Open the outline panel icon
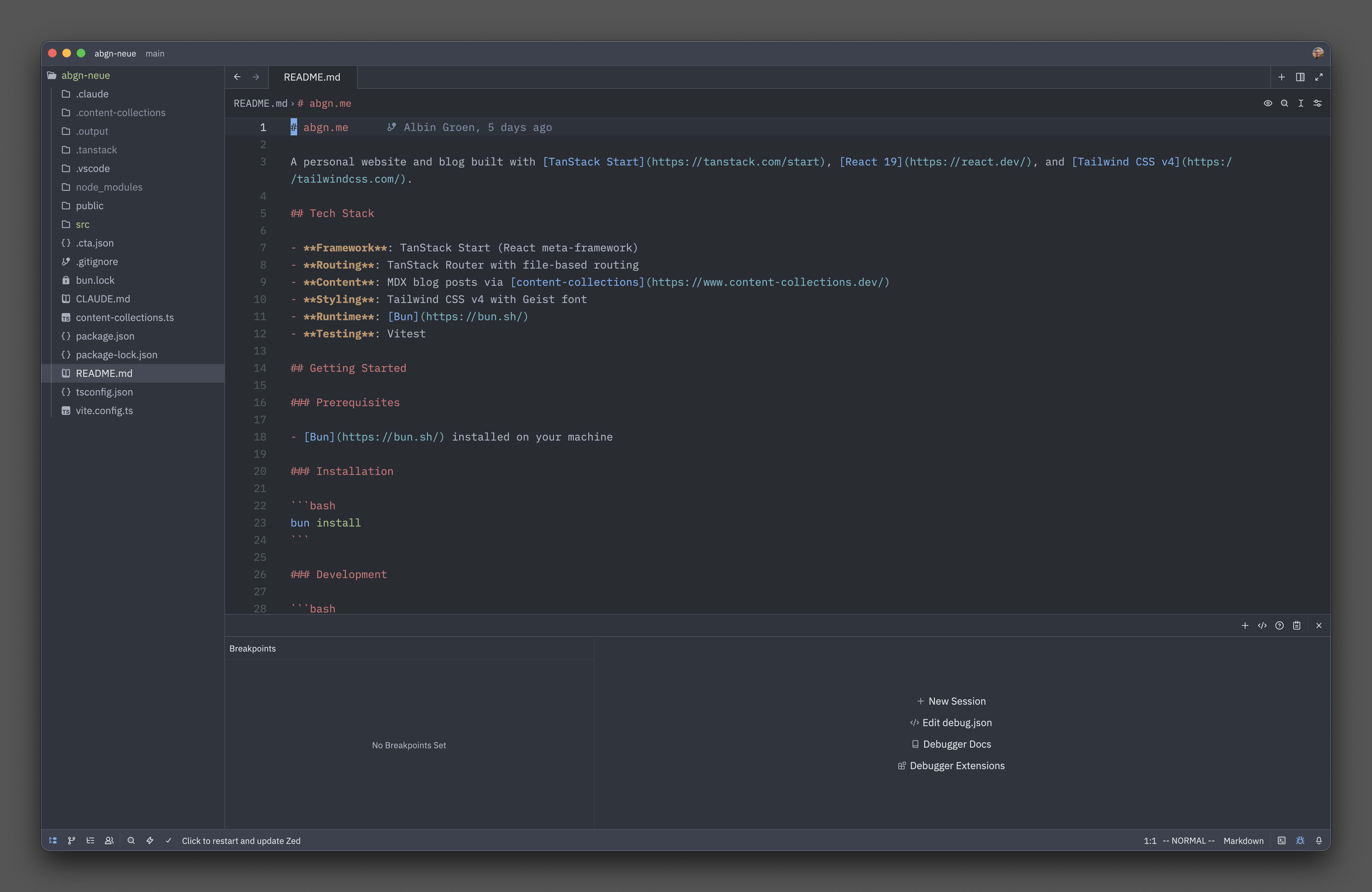This screenshot has width=1372, height=892. pyautogui.click(x=91, y=841)
